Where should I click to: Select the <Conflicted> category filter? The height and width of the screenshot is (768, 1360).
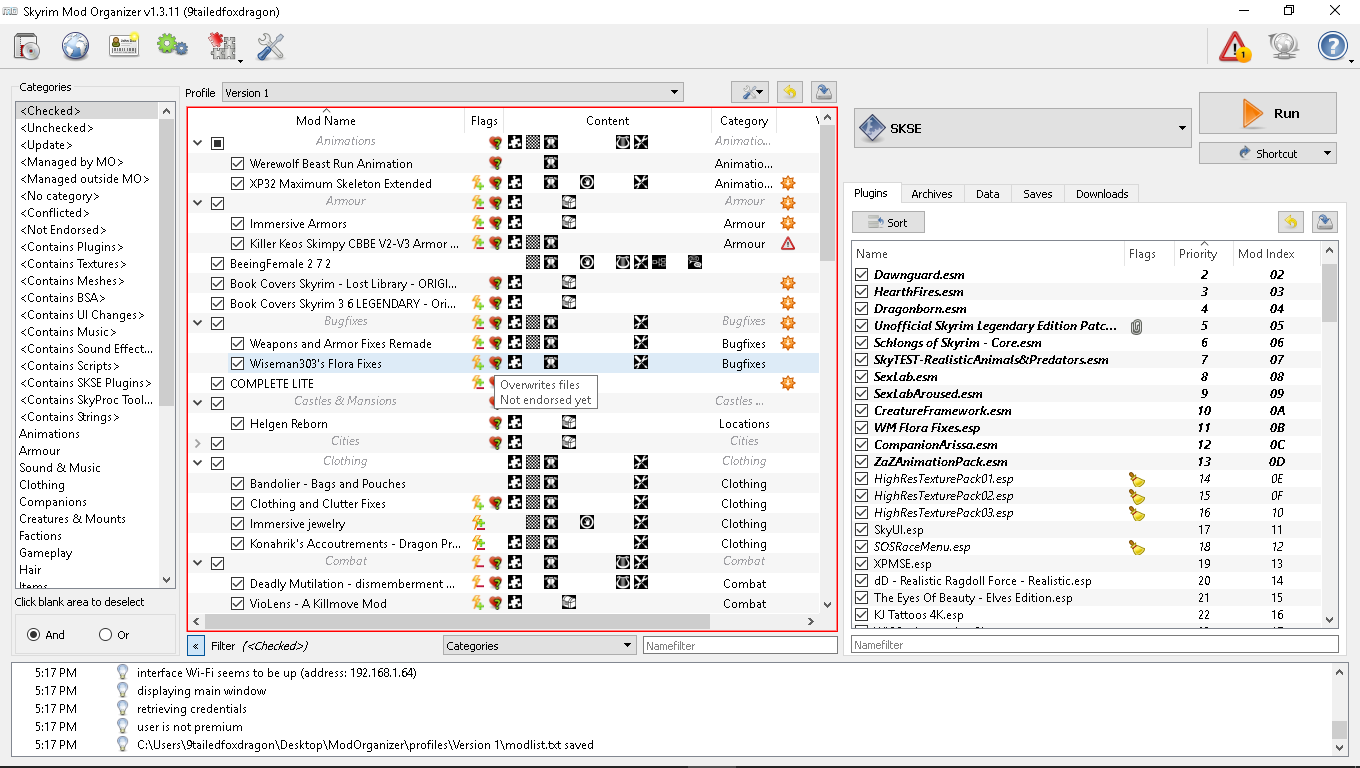(55, 213)
